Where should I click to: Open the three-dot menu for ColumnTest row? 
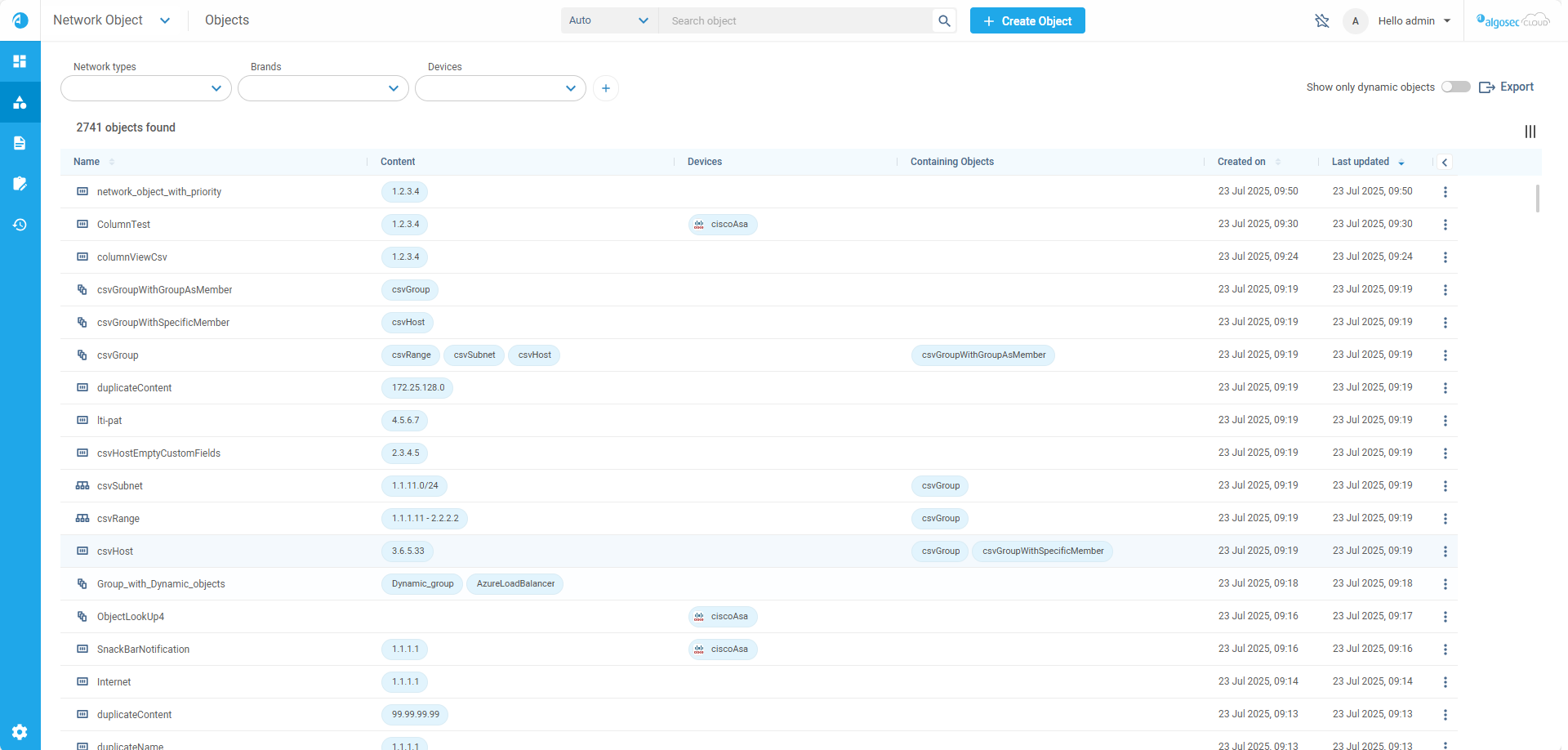point(1445,225)
